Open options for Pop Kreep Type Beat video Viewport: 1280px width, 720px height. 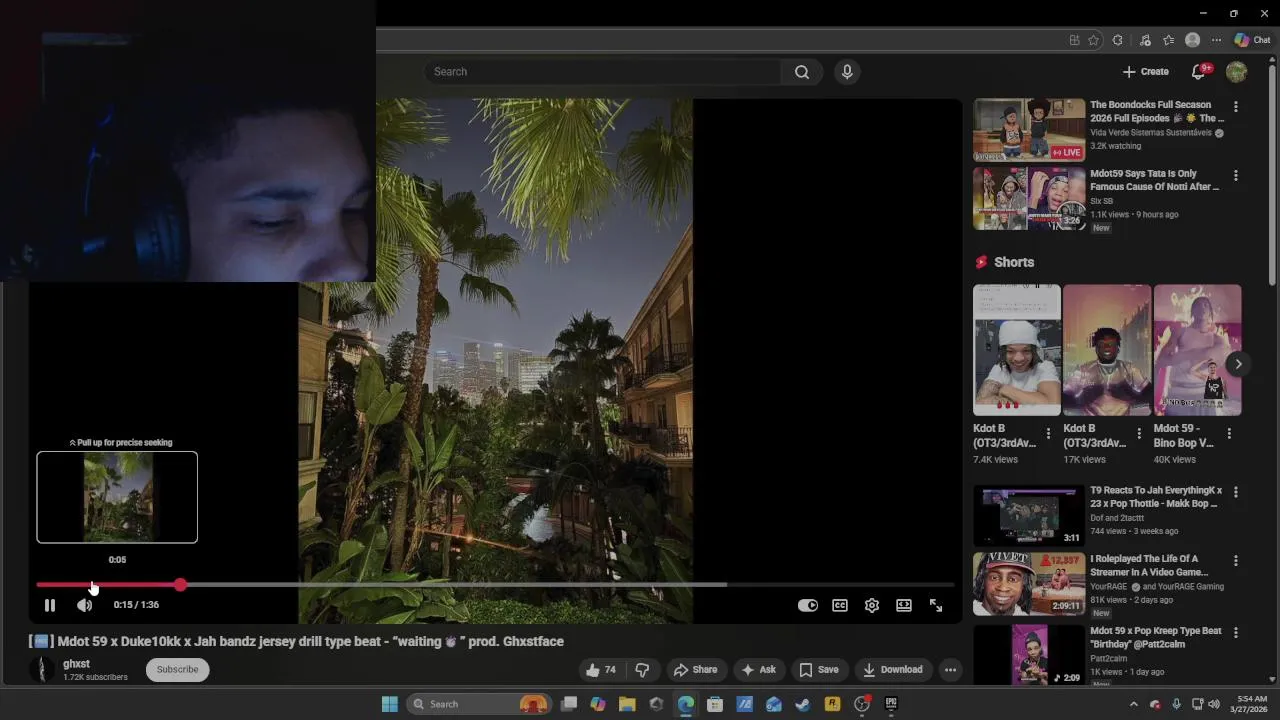1236,633
